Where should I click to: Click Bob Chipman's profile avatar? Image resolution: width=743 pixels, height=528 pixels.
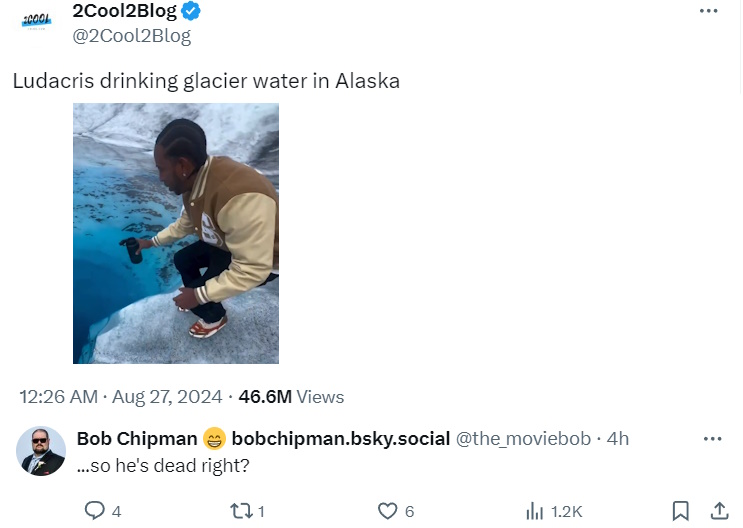coord(41,451)
